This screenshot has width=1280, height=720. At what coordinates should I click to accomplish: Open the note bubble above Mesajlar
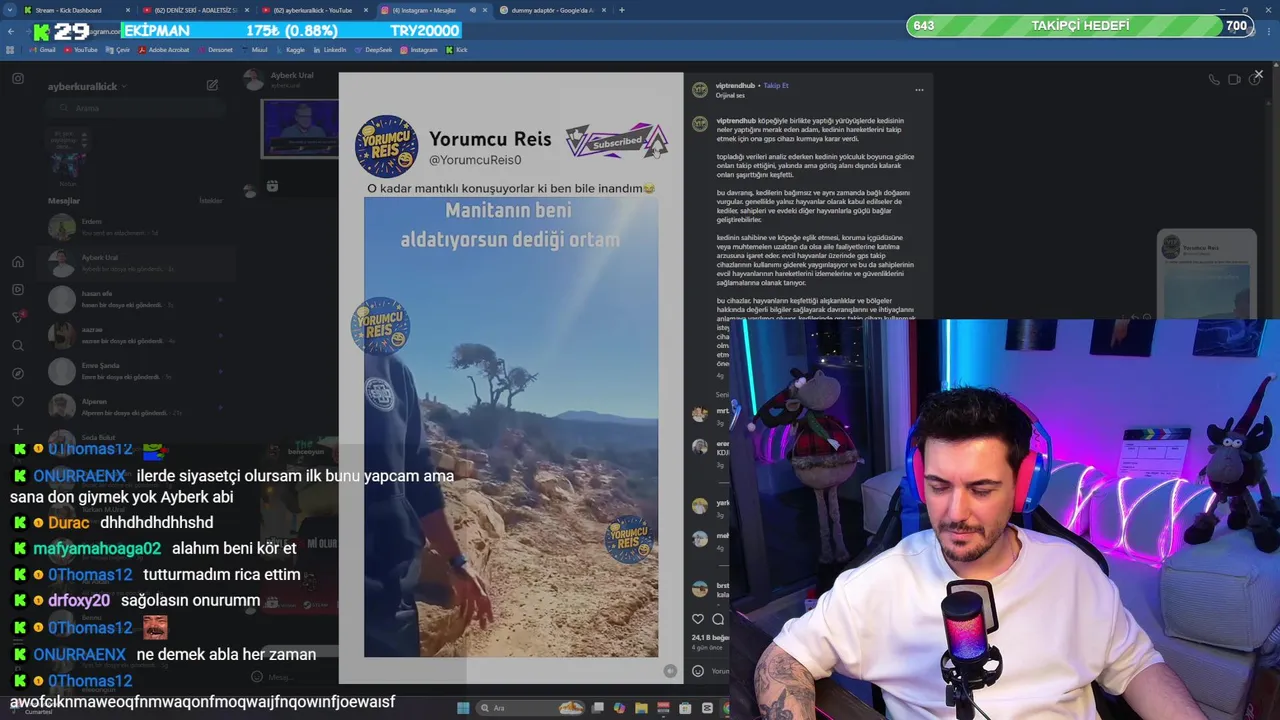66,140
